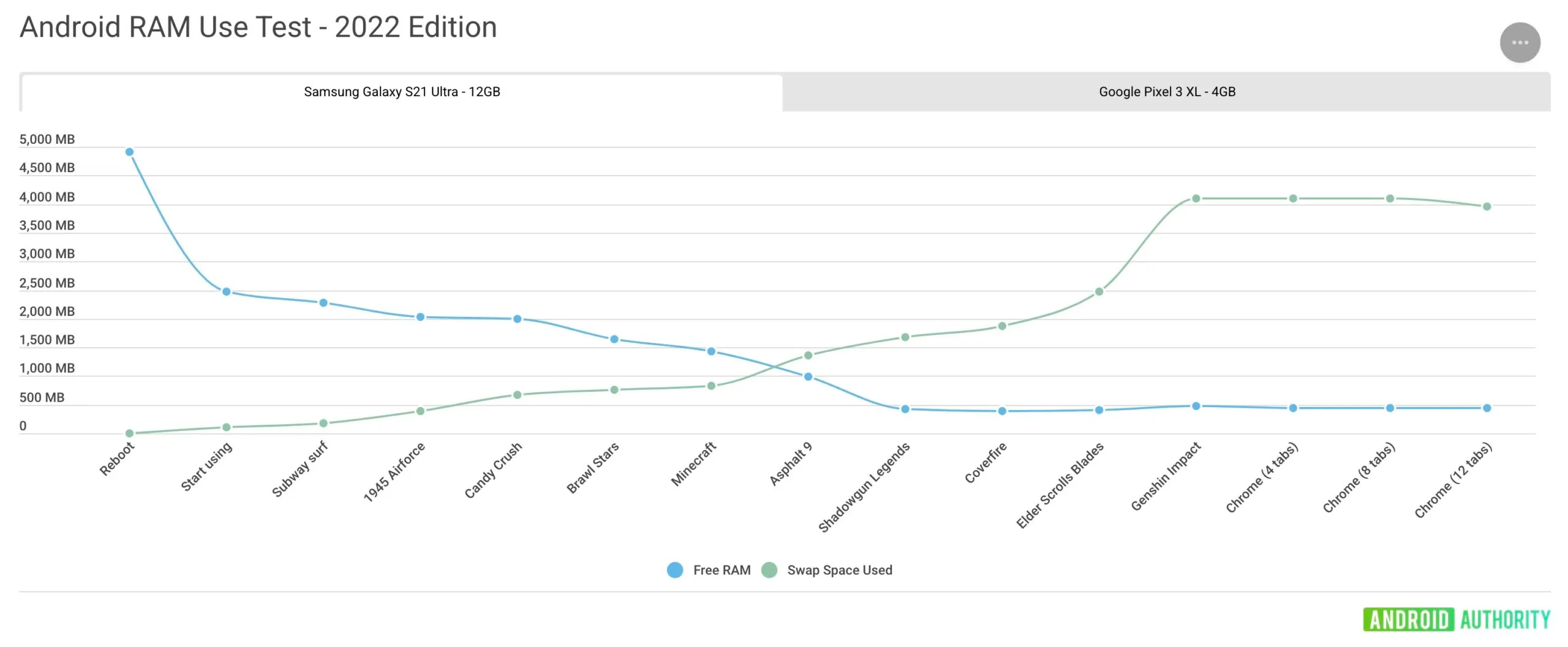Click the Free RAM point at Reboot
This screenshot has width=1568, height=647.
click(129, 152)
